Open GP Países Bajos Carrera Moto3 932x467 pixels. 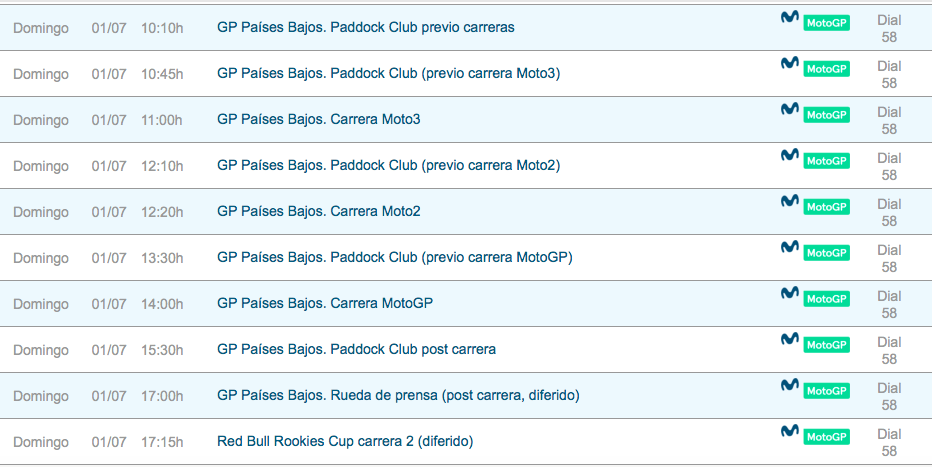coord(318,119)
